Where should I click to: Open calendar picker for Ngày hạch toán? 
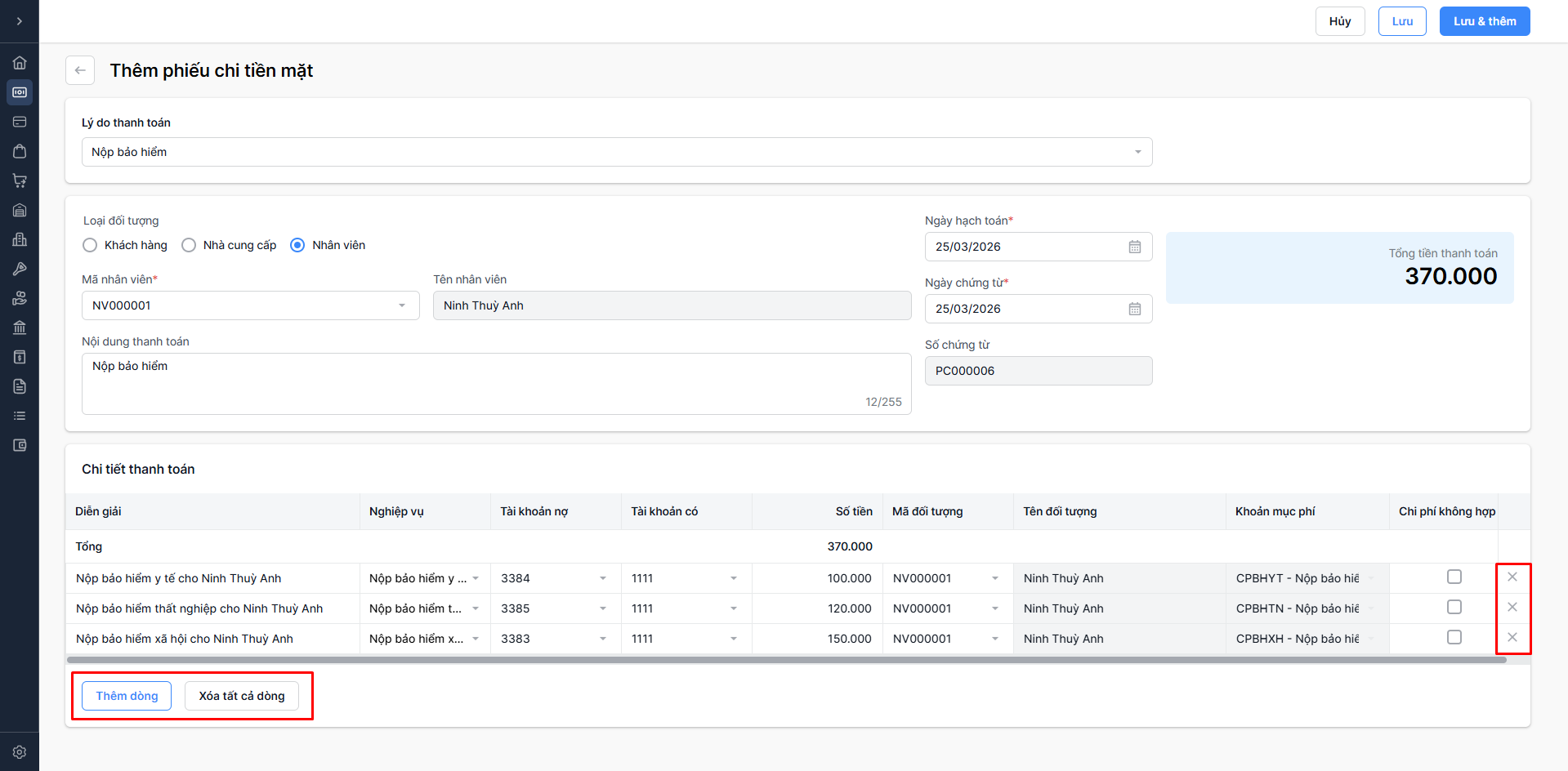[1134, 247]
